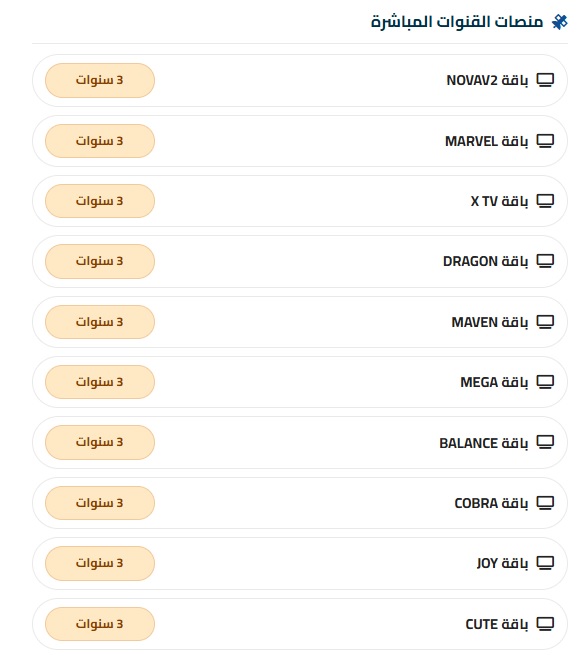Click the satellite icon beside the section heading
The width and height of the screenshot is (586, 658).
[x=560, y=22]
